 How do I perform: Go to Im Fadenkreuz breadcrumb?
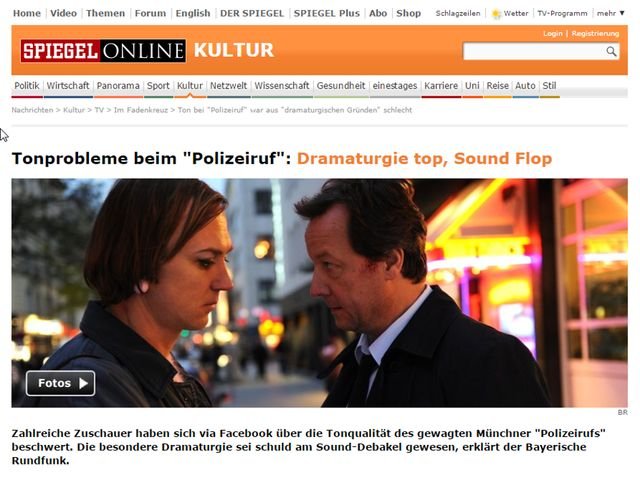coord(141,110)
